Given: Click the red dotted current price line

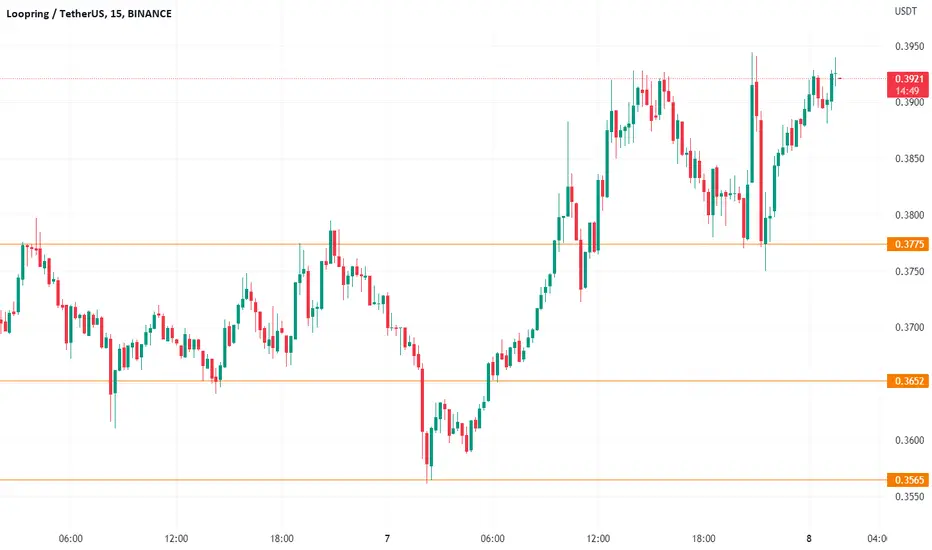Looking at the screenshot, I should (443, 78).
